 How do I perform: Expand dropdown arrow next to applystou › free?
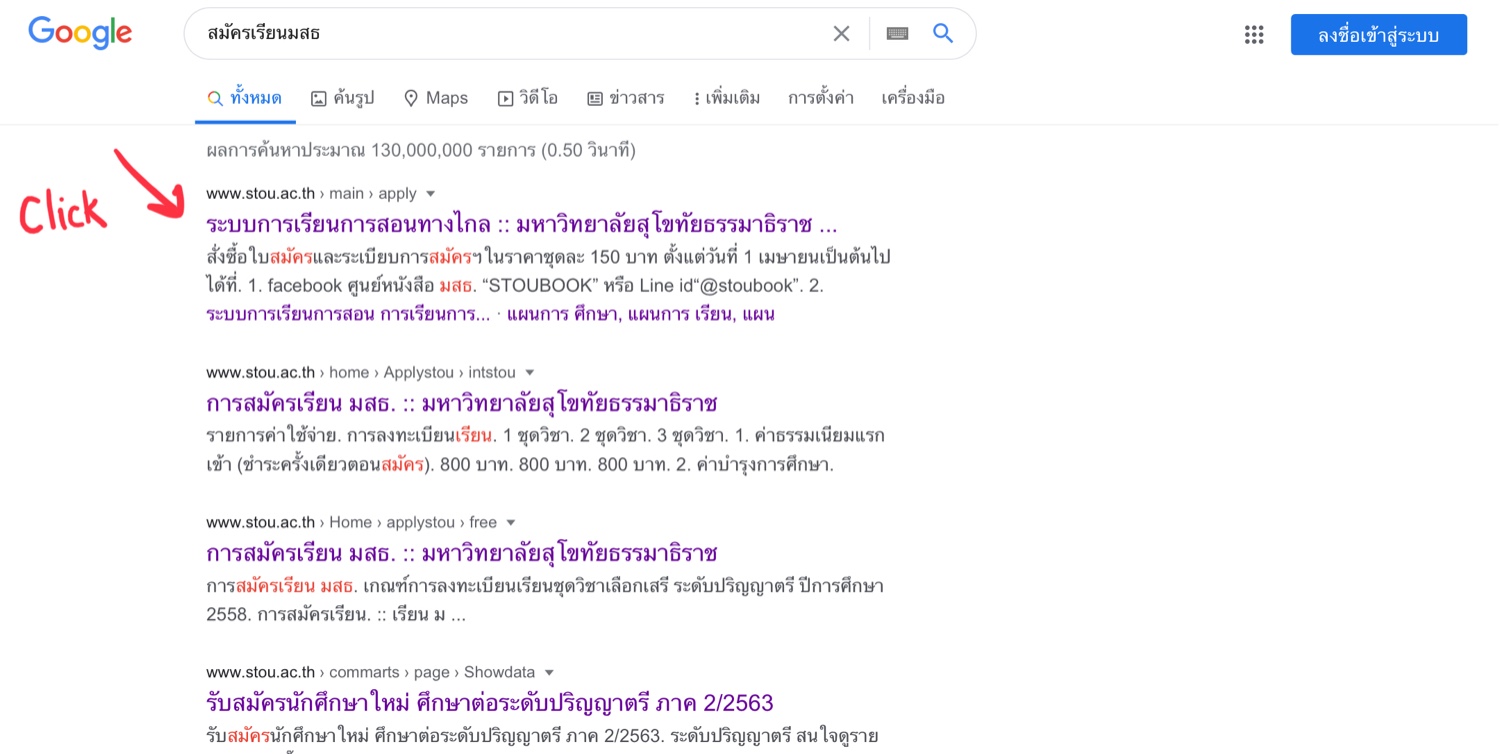[x=511, y=523]
